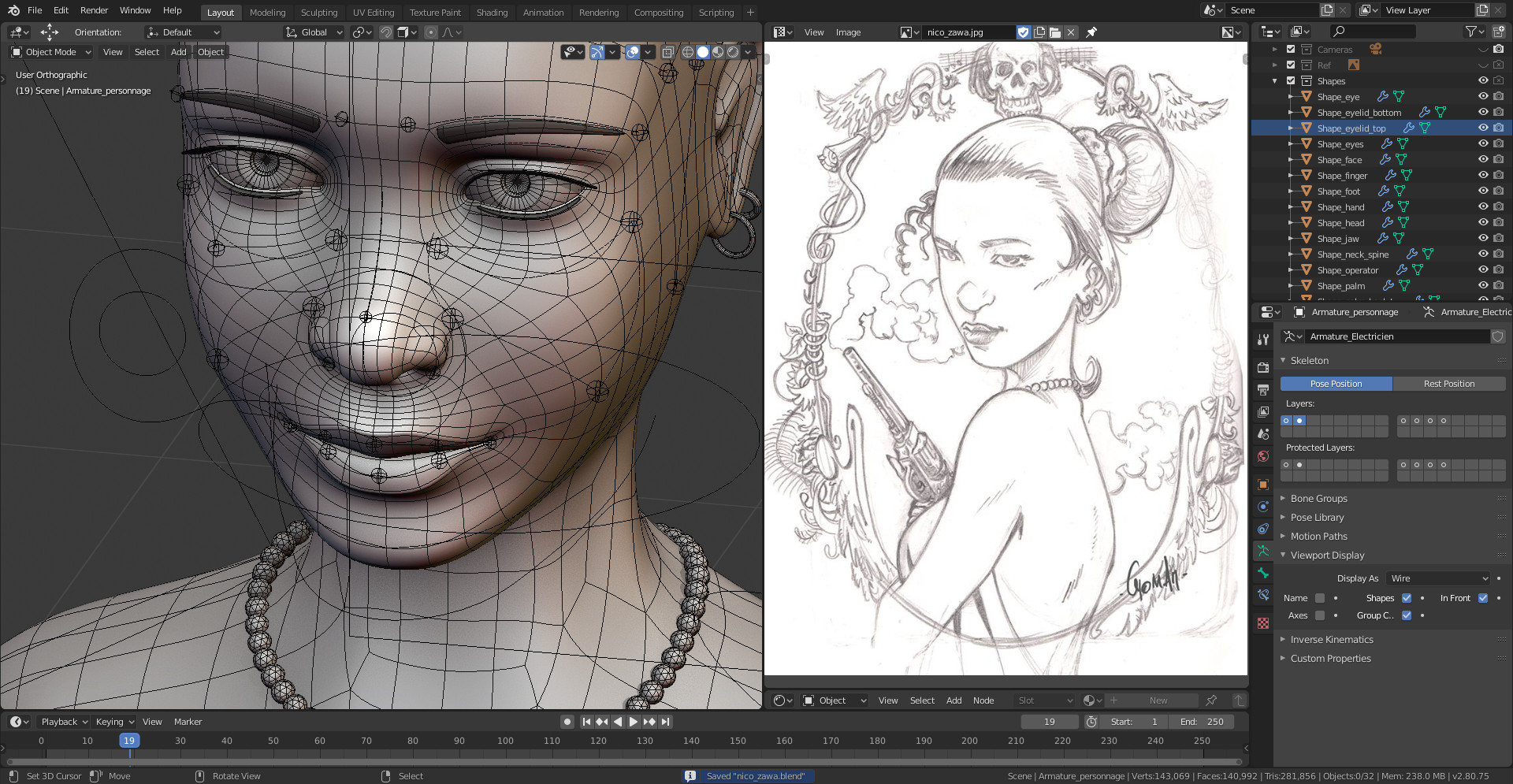Open the World properties tab
Viewport: 1513px width, 784px height.
click(x=1263, y=455)
